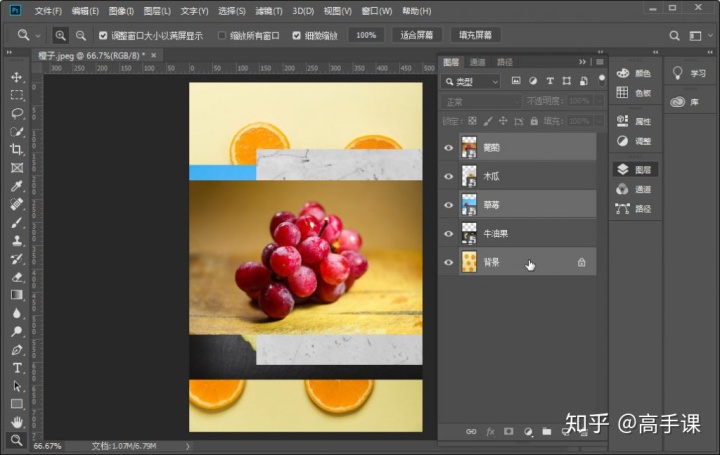Toggle 细微缩放 checkbox

click(x=297, y=35)
